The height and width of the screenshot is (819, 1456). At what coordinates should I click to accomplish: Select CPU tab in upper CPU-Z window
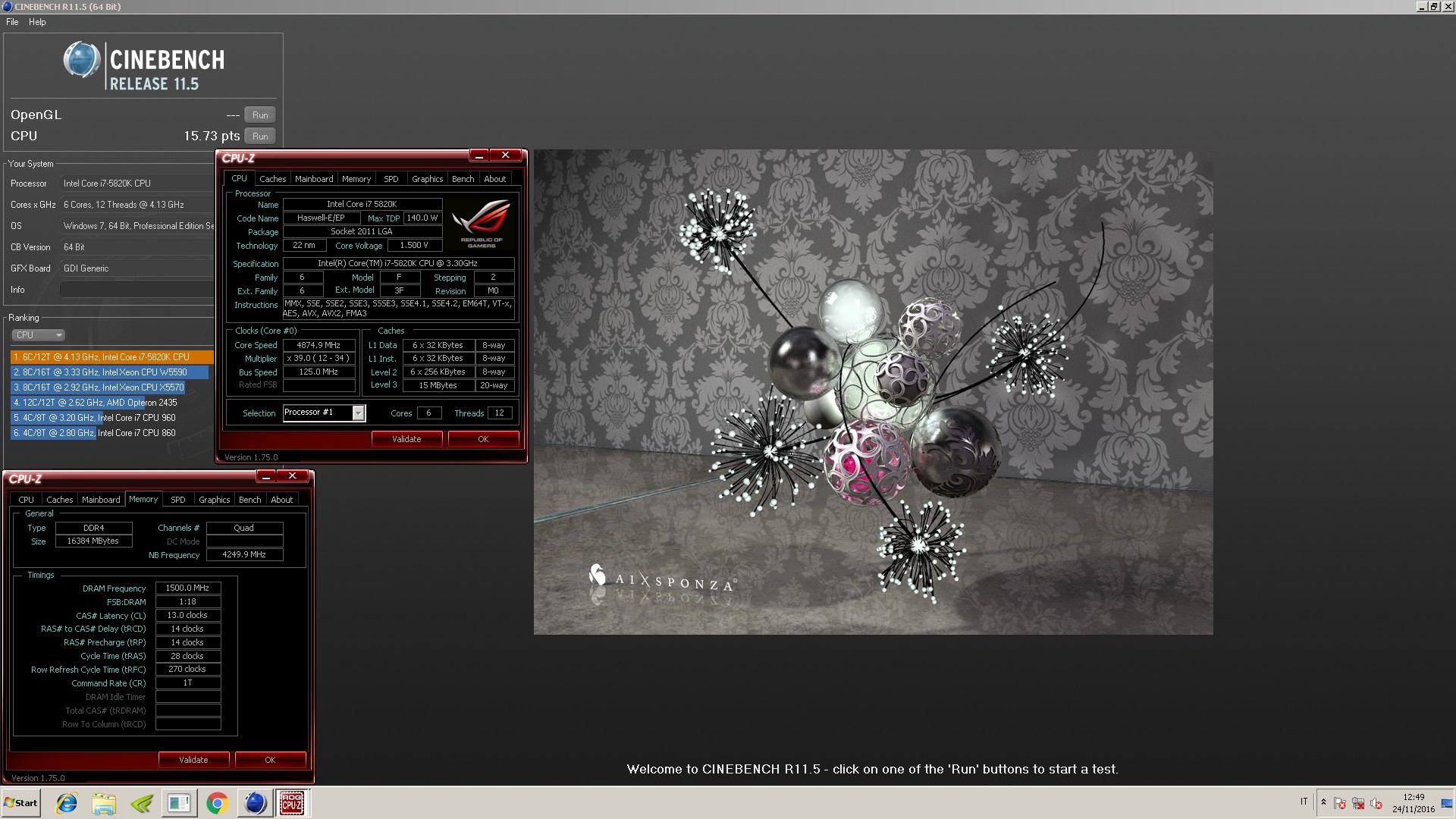tap(240, 178)
